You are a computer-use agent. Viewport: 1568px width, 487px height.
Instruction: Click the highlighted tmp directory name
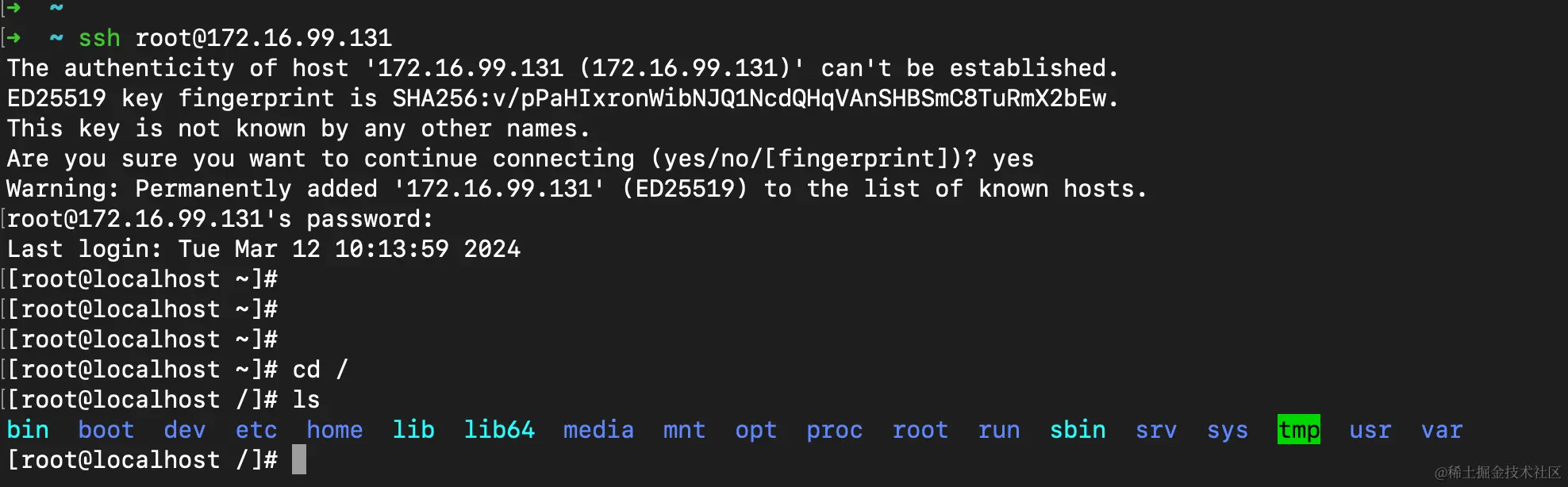(1298, 430)
